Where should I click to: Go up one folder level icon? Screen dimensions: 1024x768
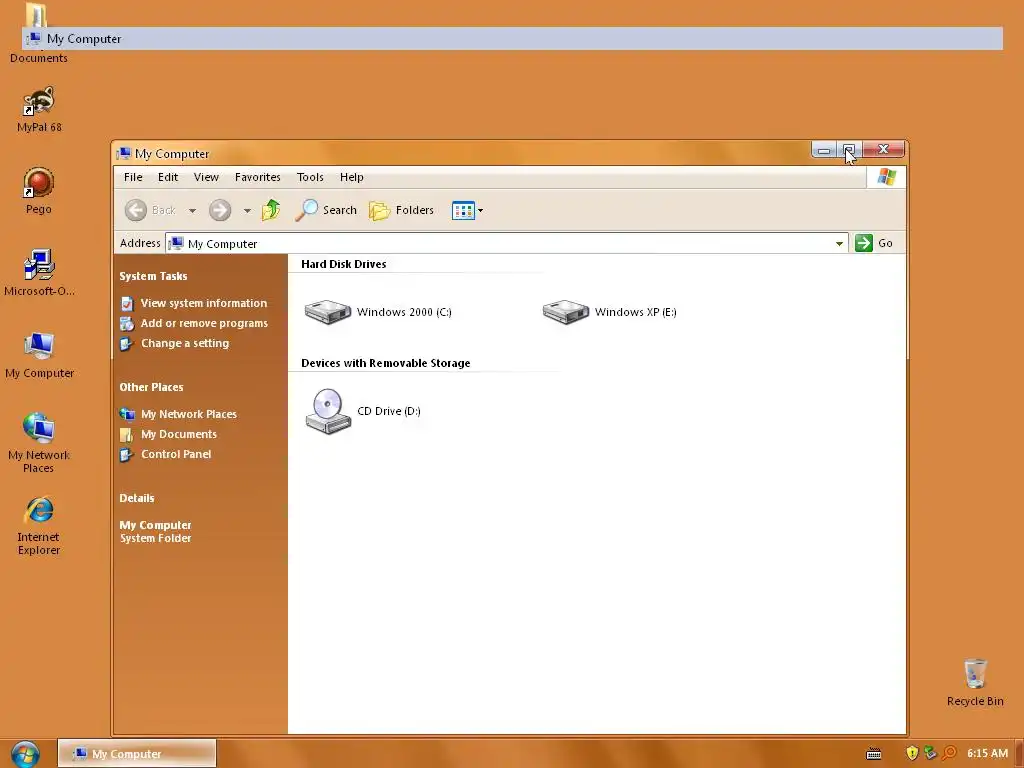coord(271,210)
